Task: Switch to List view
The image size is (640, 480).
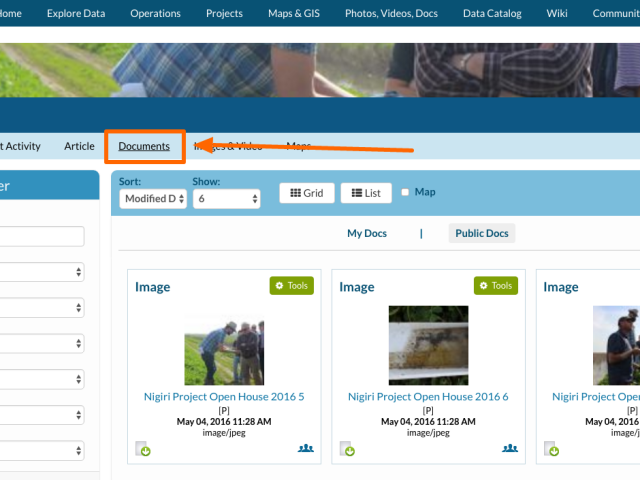Action: pos(366,193)
